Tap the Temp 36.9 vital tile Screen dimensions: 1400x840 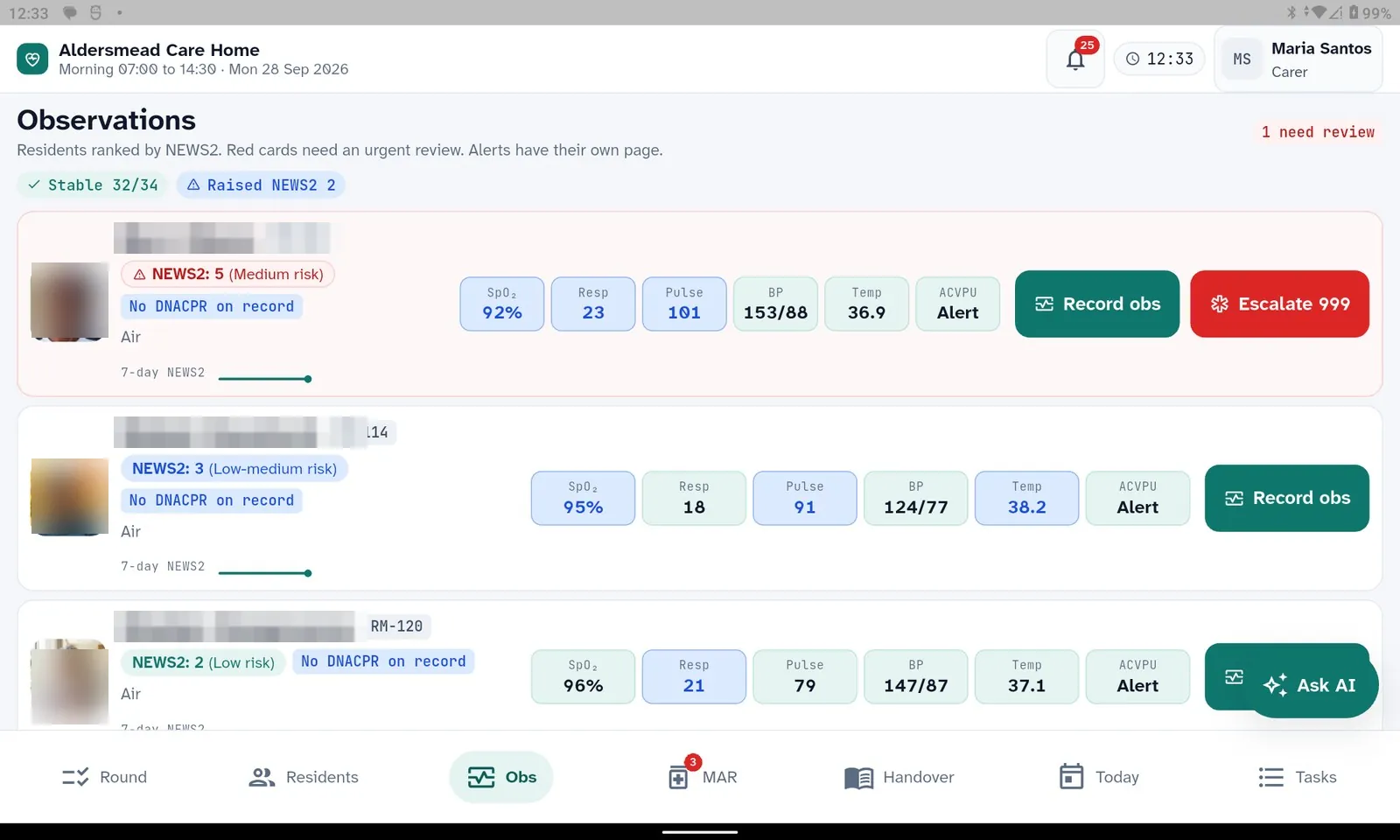(866, 304)
